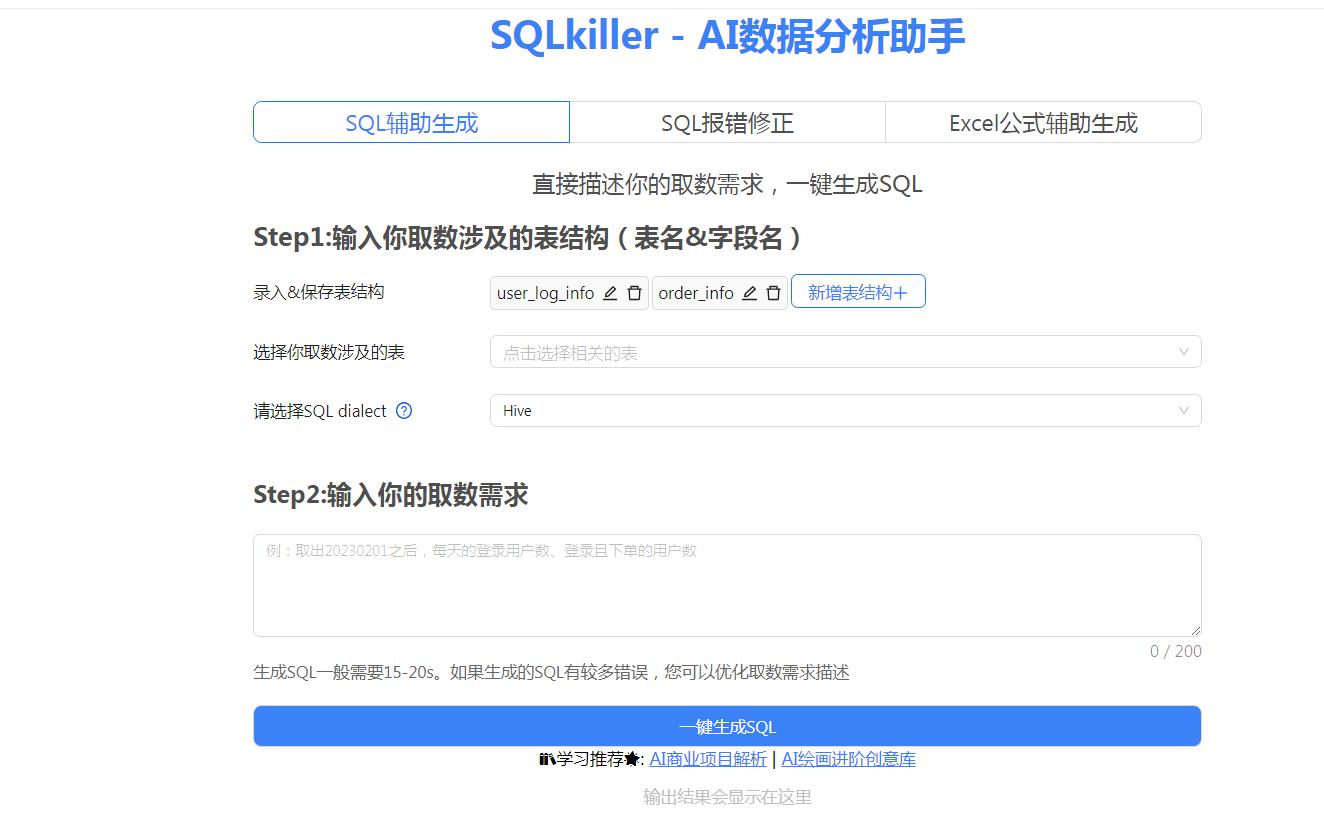Screen dimensions: 1324x815
Task: Click the 学习推荐 label text
Action: (590, 759)
